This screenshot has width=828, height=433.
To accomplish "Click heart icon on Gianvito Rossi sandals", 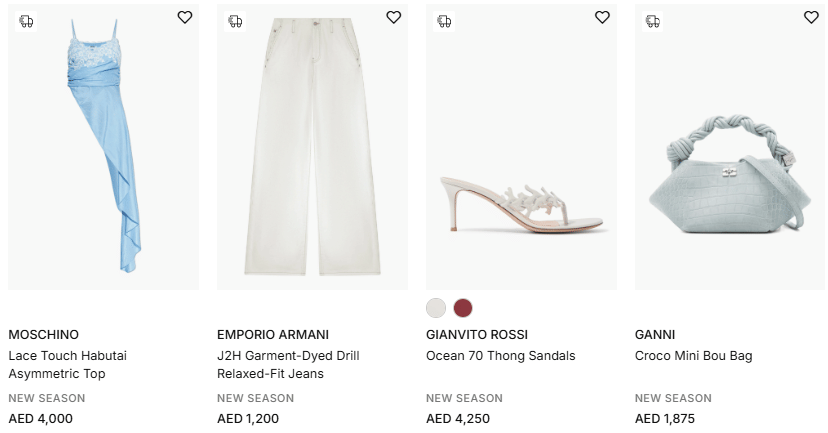I will 602,17.
